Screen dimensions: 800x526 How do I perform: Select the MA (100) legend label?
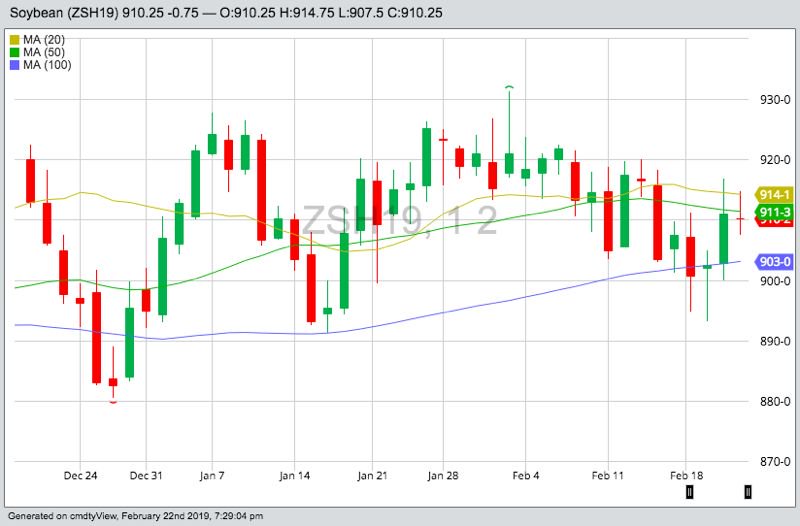pos(47,65)
